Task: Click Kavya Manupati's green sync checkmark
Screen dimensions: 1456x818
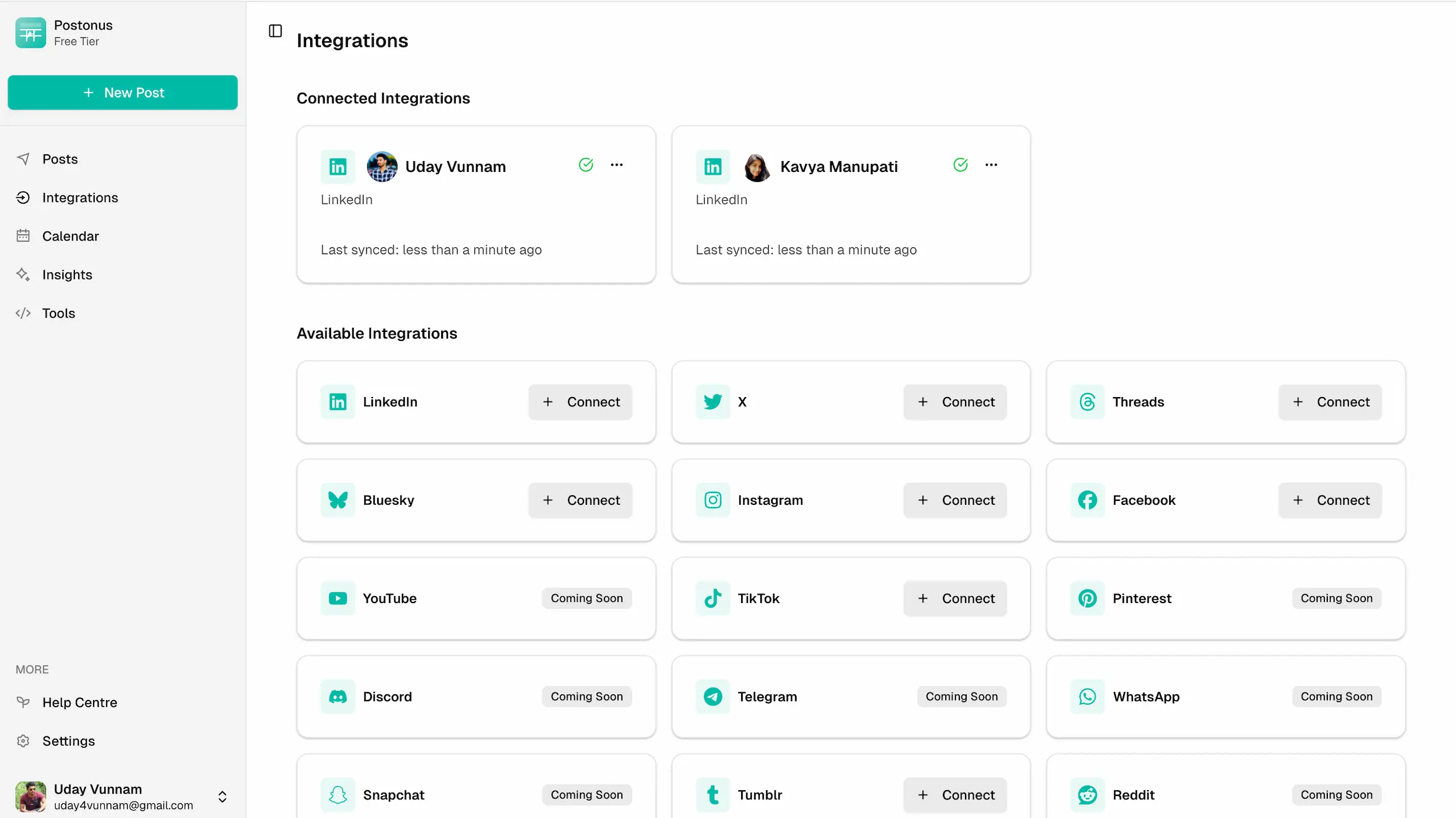Action: point(960,165)
